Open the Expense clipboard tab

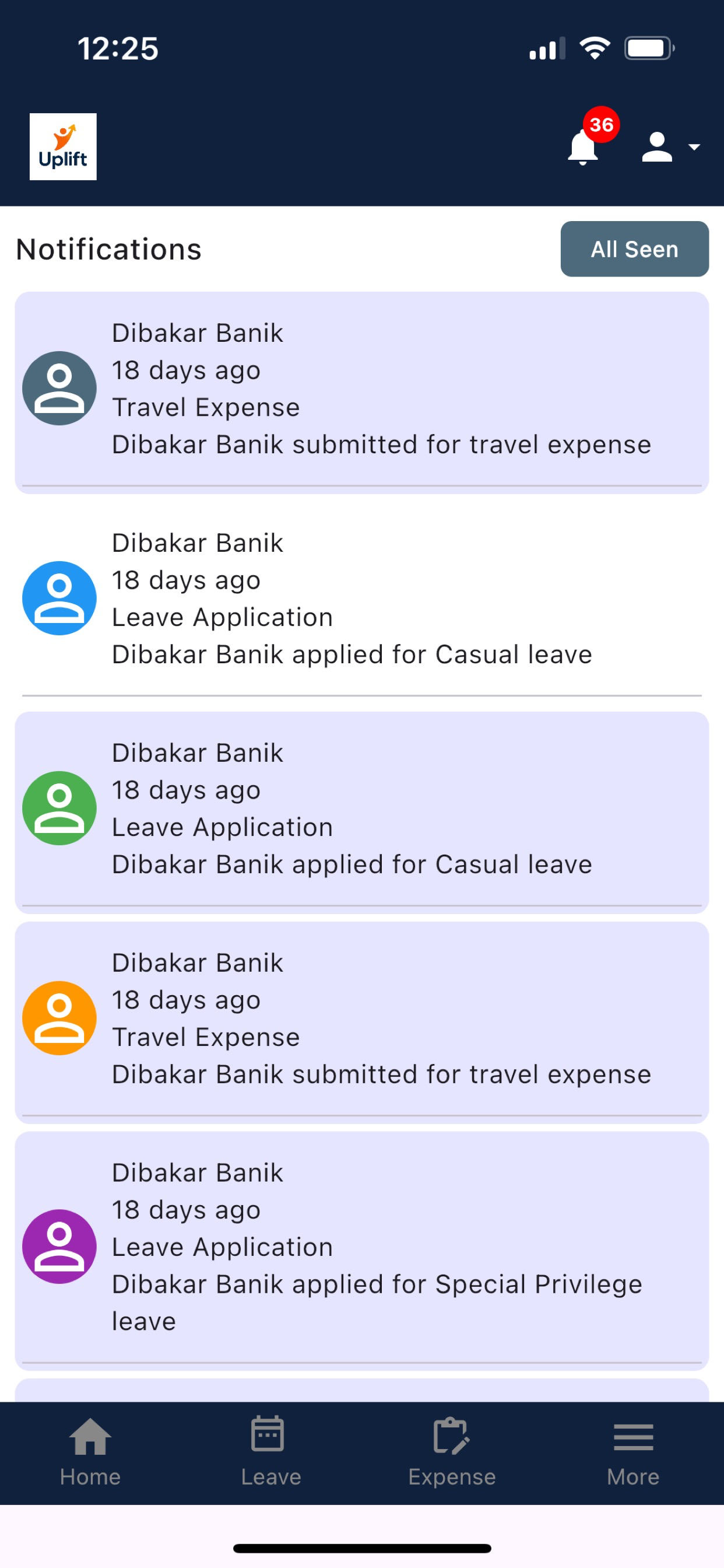tap(451, 1452)
